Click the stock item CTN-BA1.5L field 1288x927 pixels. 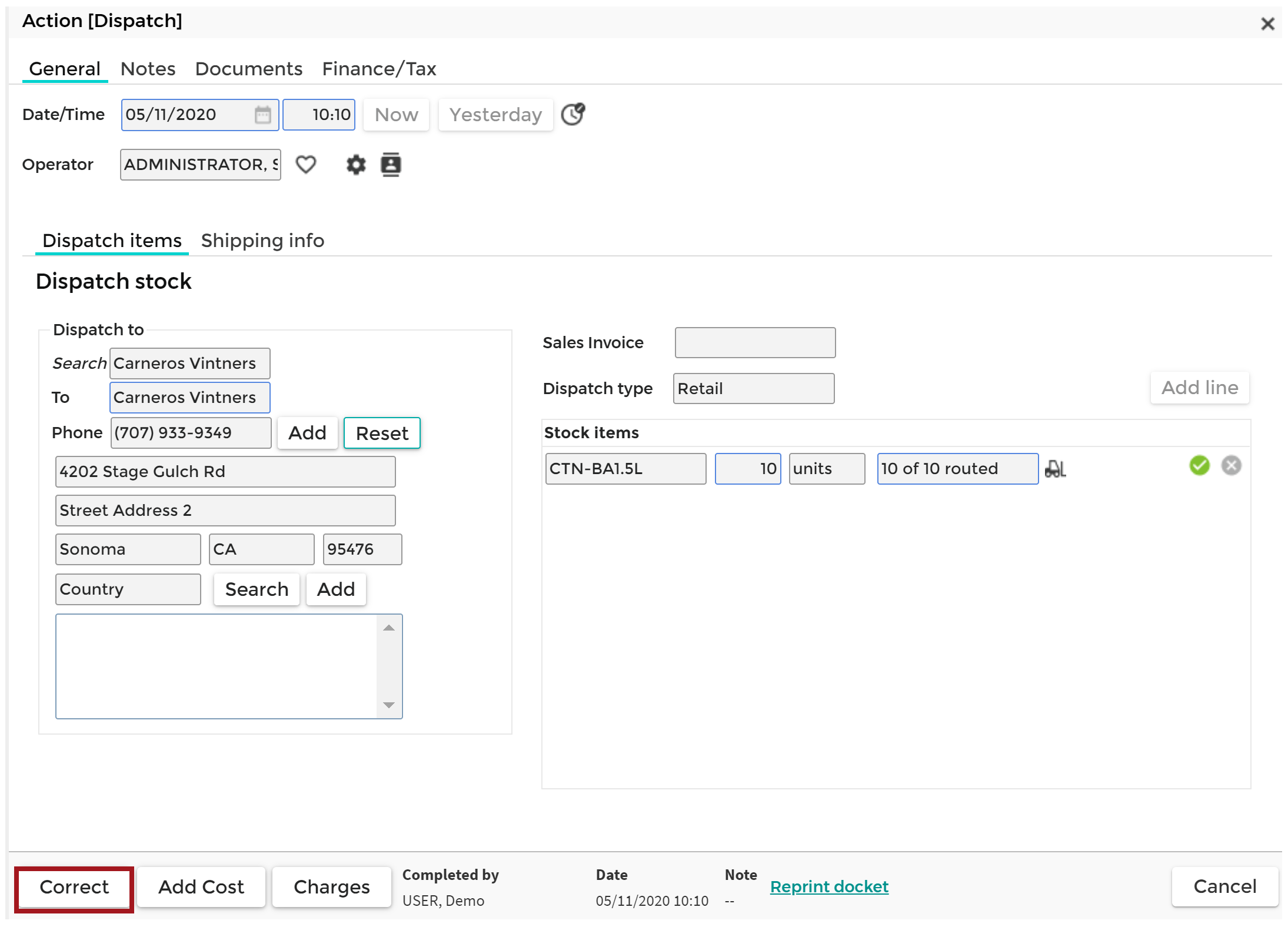click(626, 469)
